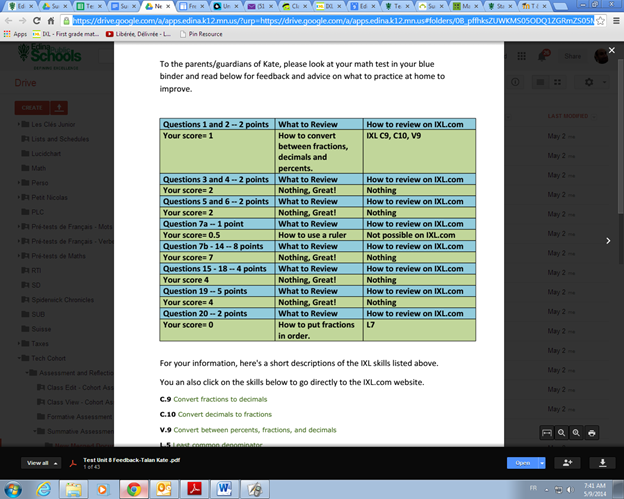Expand the Open button dropdown arrow
This screenshot has width=624, height=499.
click(542, 463)
